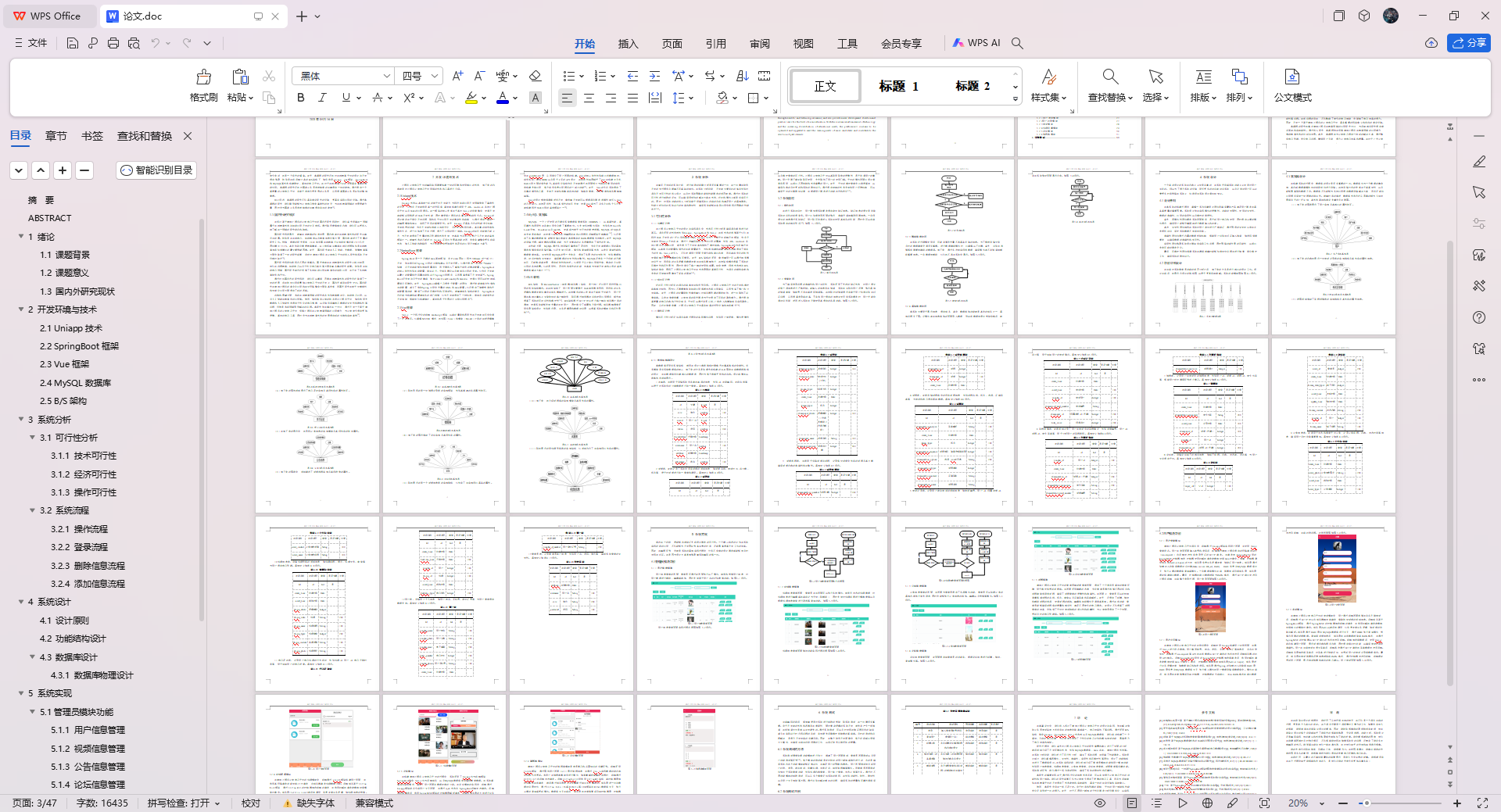Click the zoom slider handle
The image size is (1501, 812).
click(1367, 803)
